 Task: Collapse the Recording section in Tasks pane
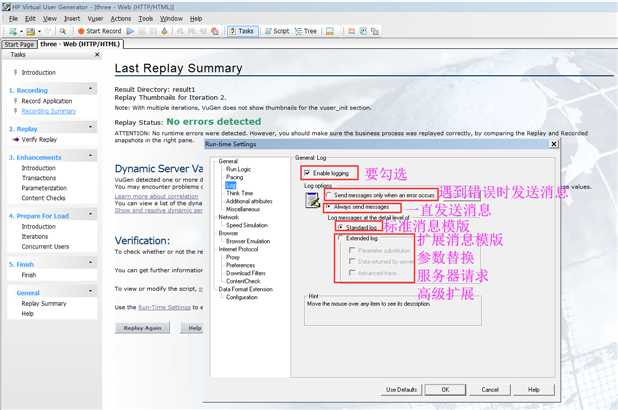coord(91,89)
